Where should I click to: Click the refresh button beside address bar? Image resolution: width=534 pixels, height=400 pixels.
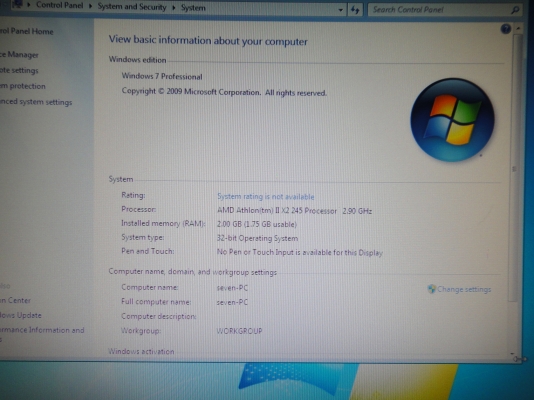[355, 10]
